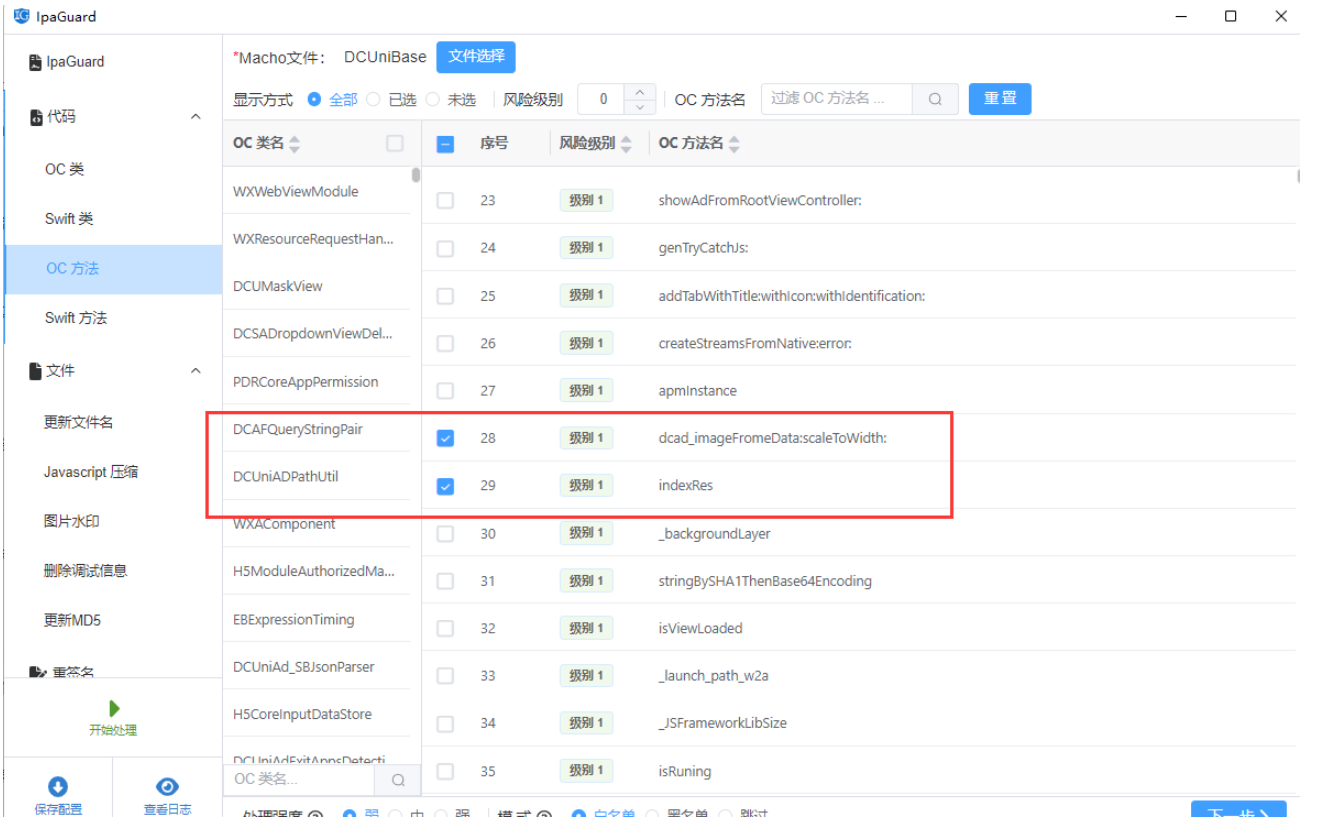The image size is (1333, 824).
Task: Check row 35 isRuning checkbox
Action: pyautogui.click(x=445, y=771)
